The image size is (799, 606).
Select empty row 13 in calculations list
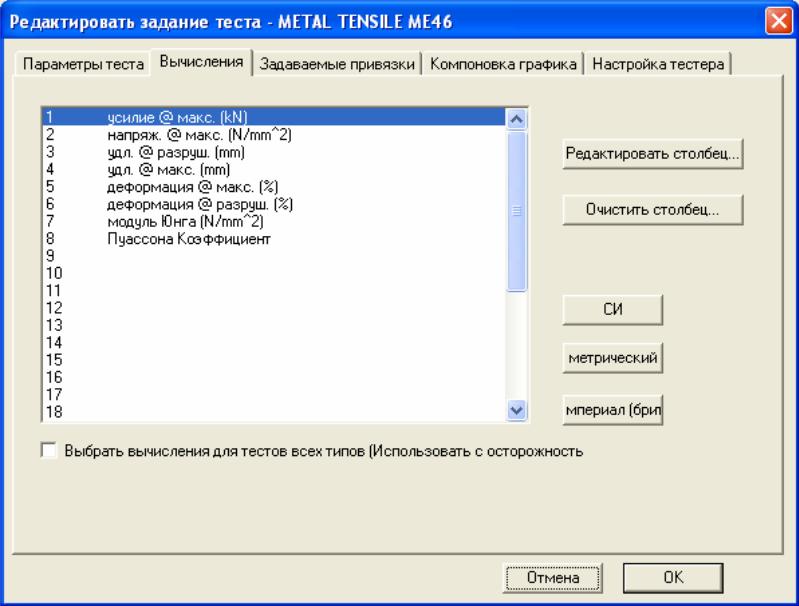click(x=274, y=325)
